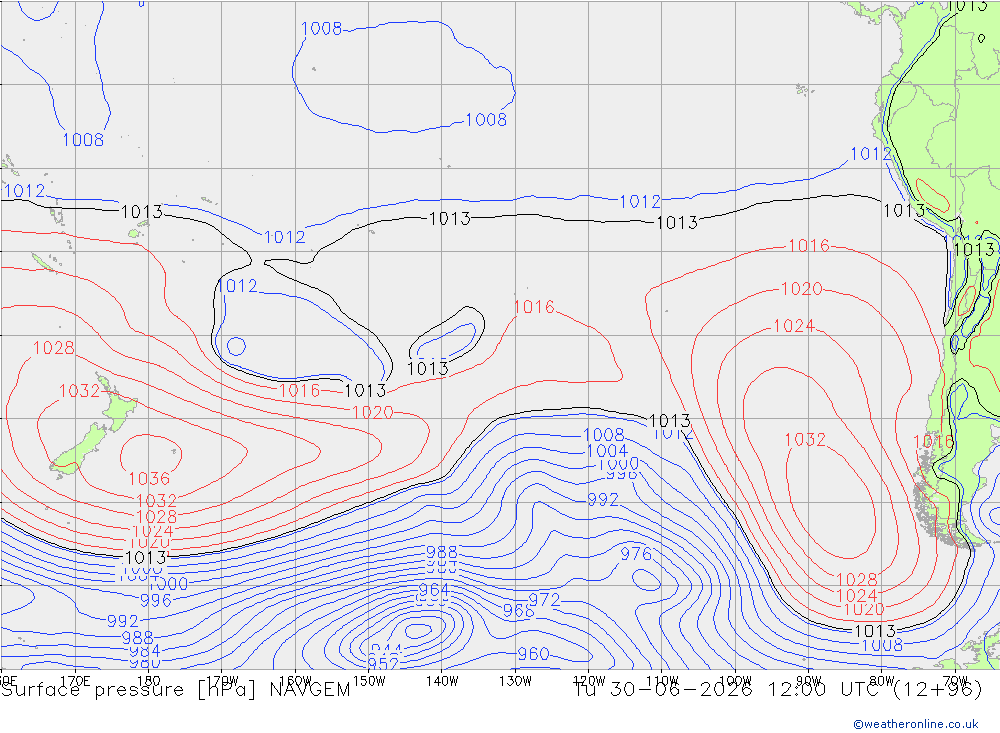This screenshot has width=1000, height=733.
Task: Click the 1016 label above 1020 off Chile
Action: point(809,246)
